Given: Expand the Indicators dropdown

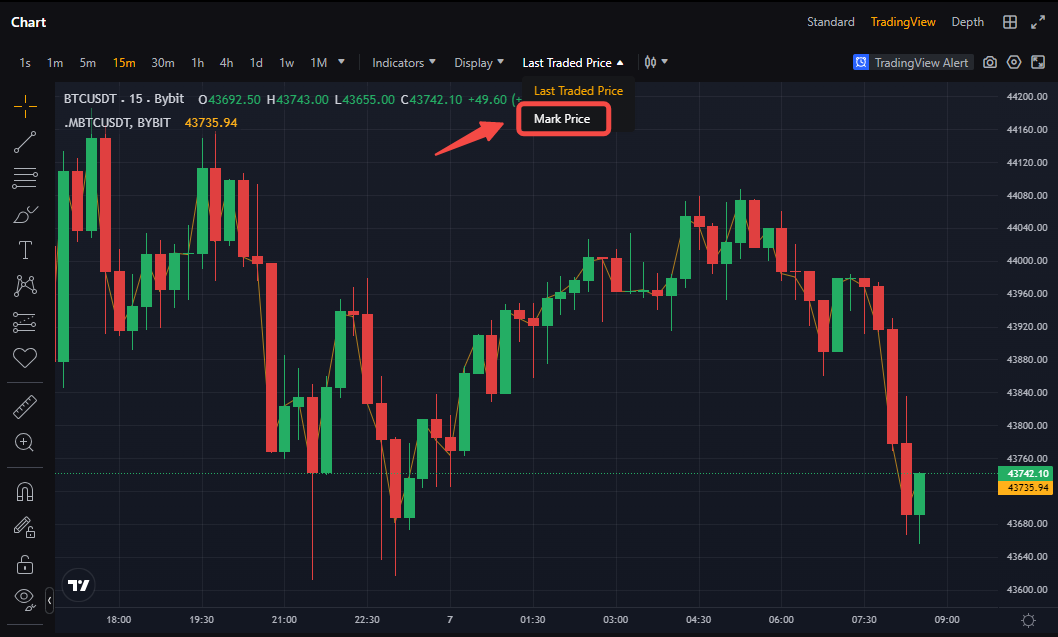Looking at the screenshot, I should 404,62.
